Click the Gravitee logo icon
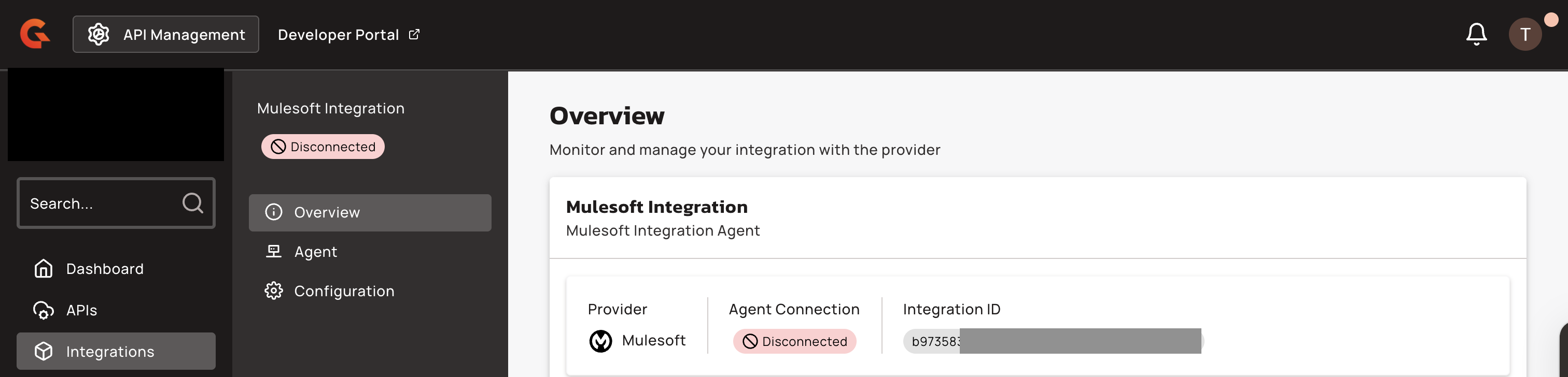1568x377 pixels. point(35,34)
